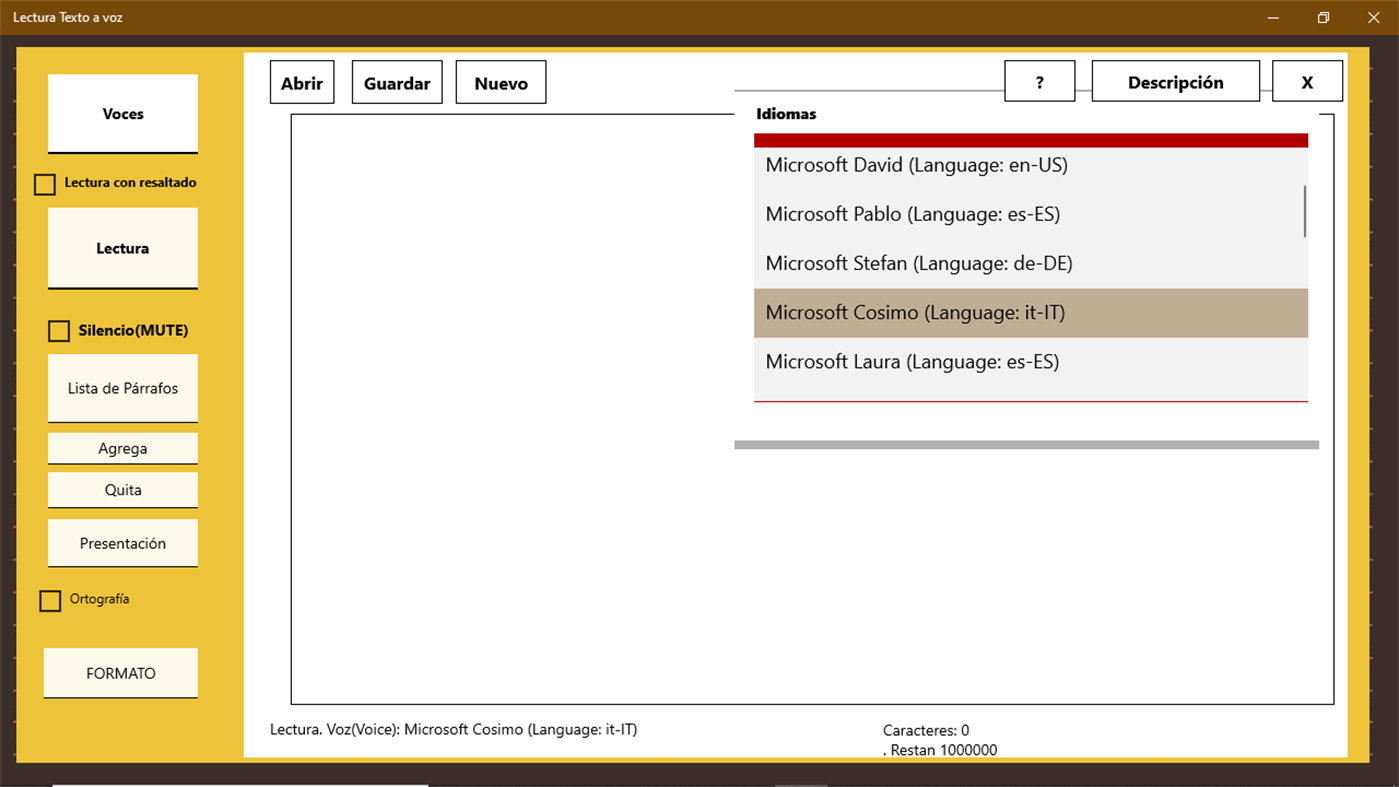
Task: Launch the Presentación mode
Action: click(122, 542)
